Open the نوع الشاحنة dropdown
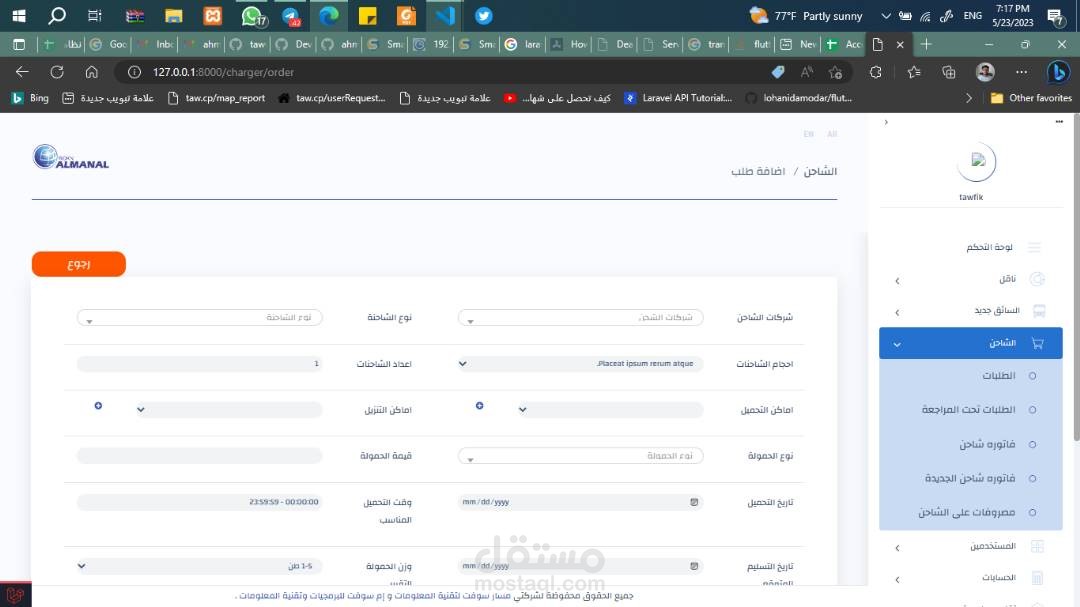Image resolution: width=1080 pixels, height=607 pixels. coord(199,318)
